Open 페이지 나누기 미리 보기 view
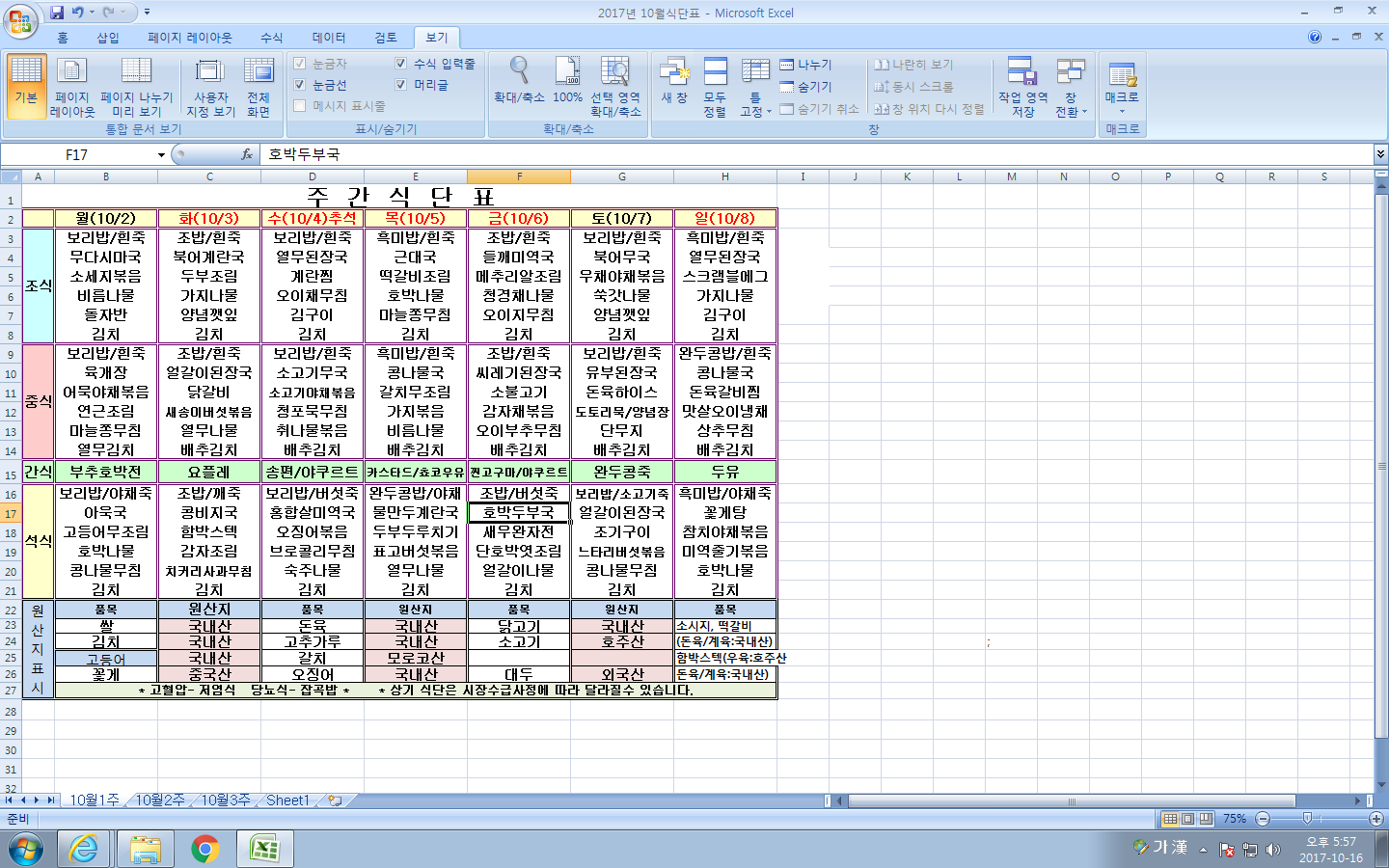1389x868 pixels. click(136, 85)
